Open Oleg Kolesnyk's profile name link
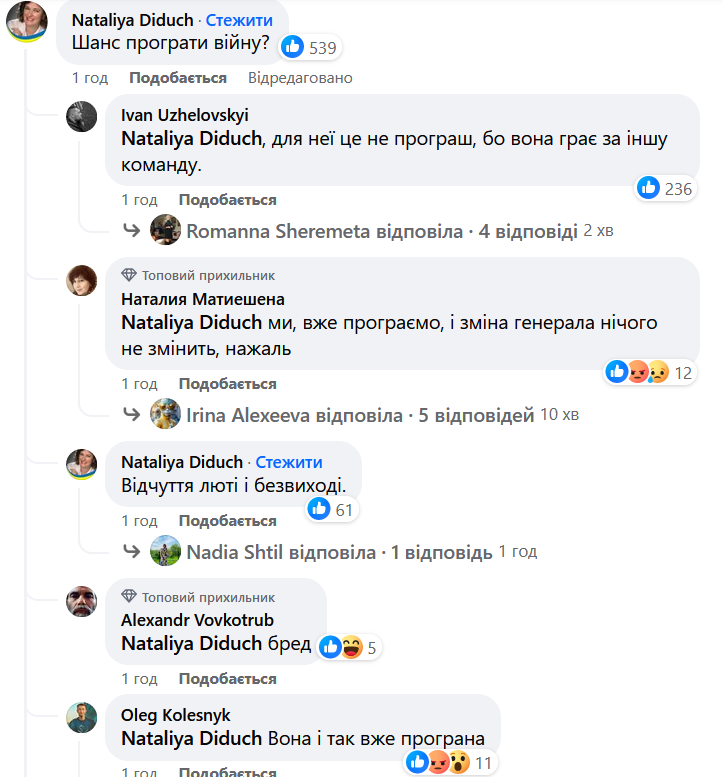The height and width of the screenshot is (777, 723). coord(176,716)
